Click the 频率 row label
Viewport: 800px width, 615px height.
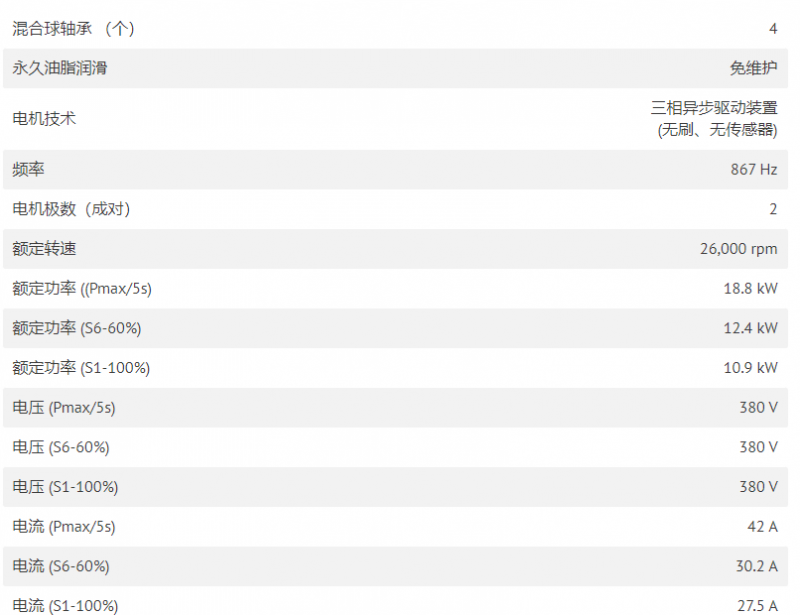[28, 169]
